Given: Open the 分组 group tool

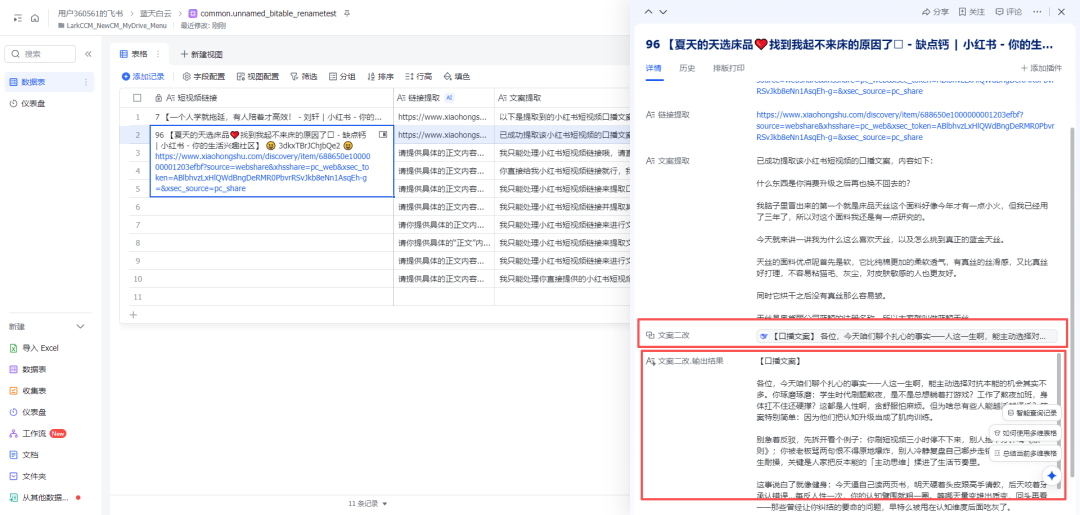Looking at the screenshot, I should pyautogui.click(x=342, y=76).
